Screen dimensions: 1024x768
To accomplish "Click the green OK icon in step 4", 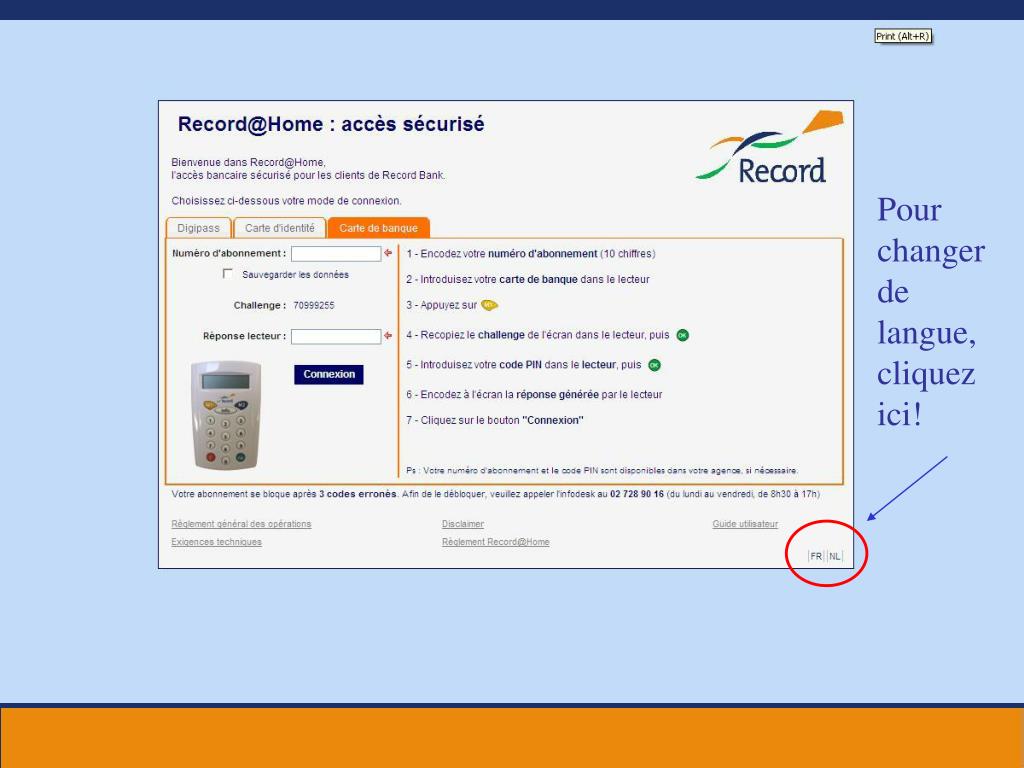I will [682, 335].
